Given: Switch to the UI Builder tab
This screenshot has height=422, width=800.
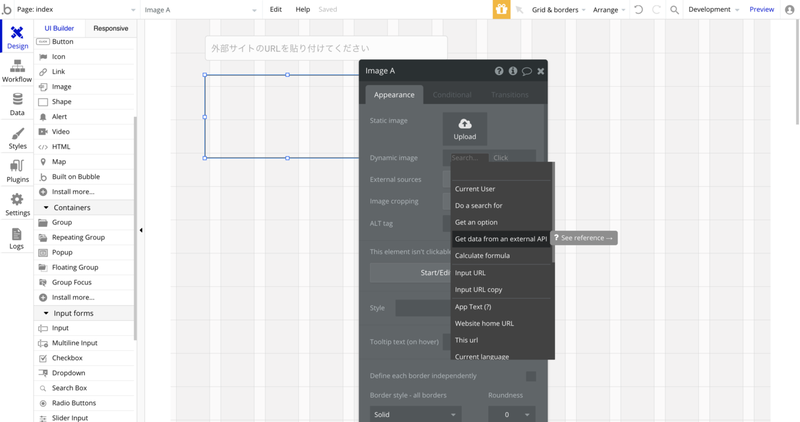Looking at the screenshot, I should [x=59, y=29].
